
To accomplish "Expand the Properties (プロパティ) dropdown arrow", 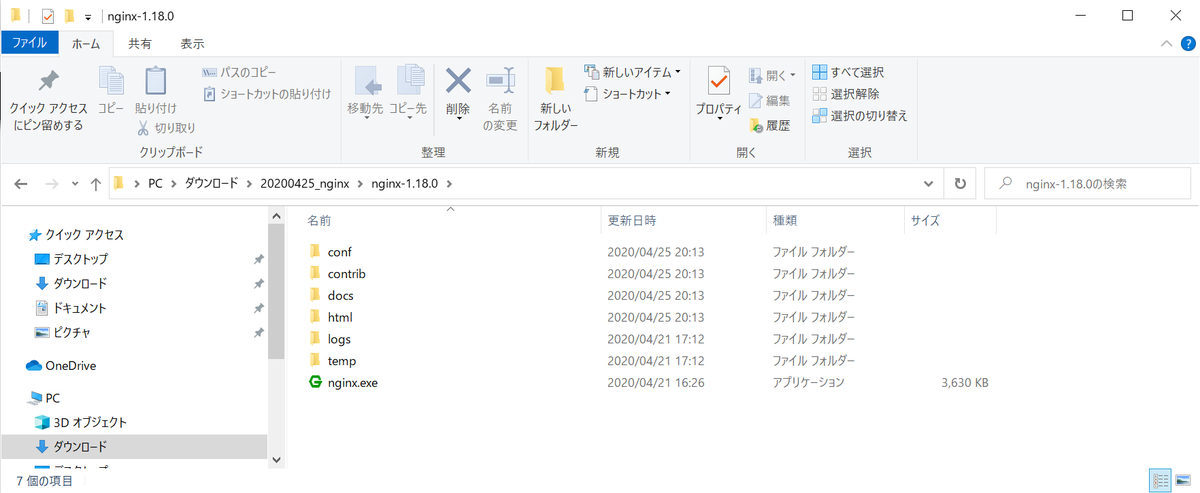I will click(718, 119).
